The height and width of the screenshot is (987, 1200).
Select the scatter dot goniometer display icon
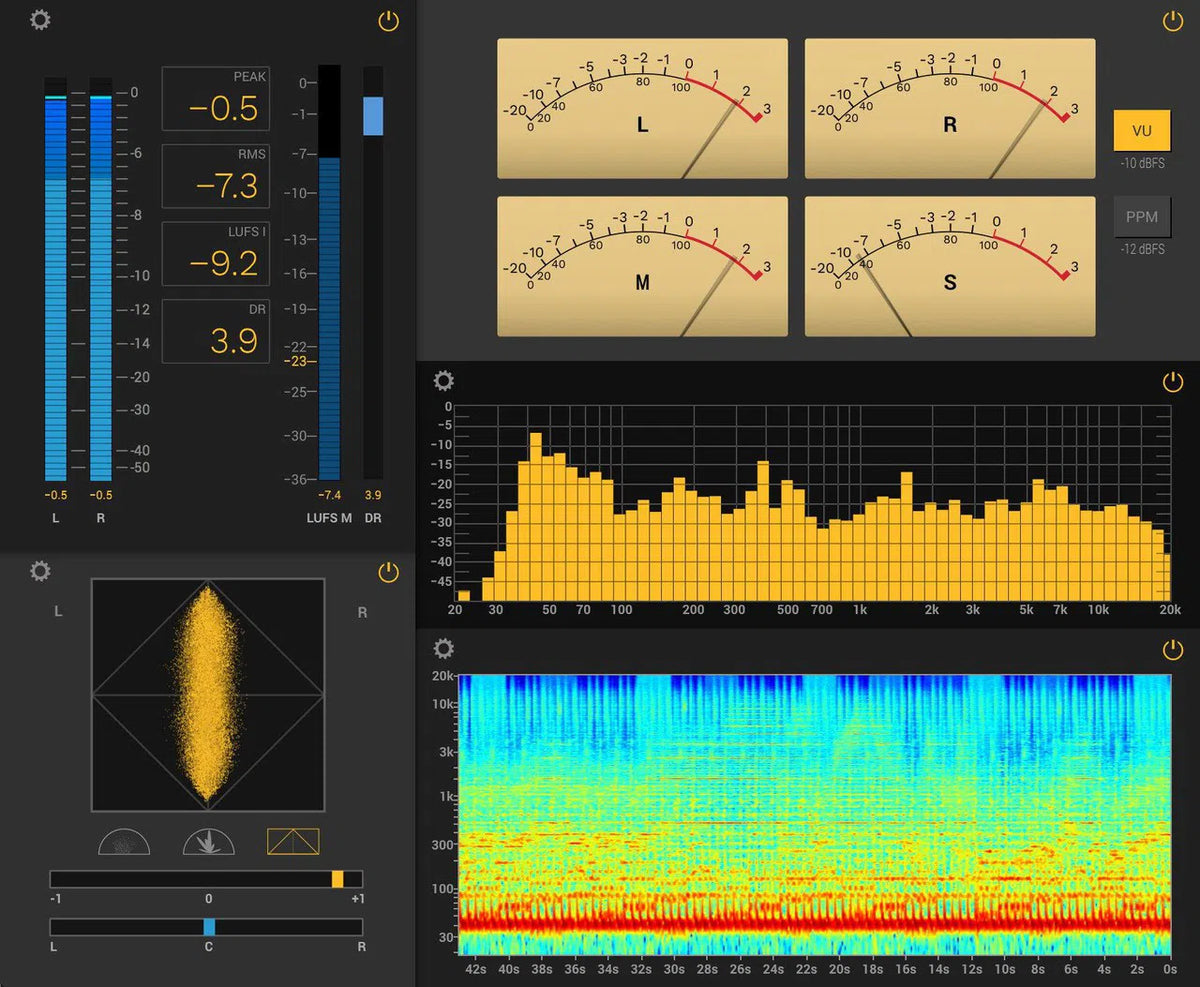122,842
